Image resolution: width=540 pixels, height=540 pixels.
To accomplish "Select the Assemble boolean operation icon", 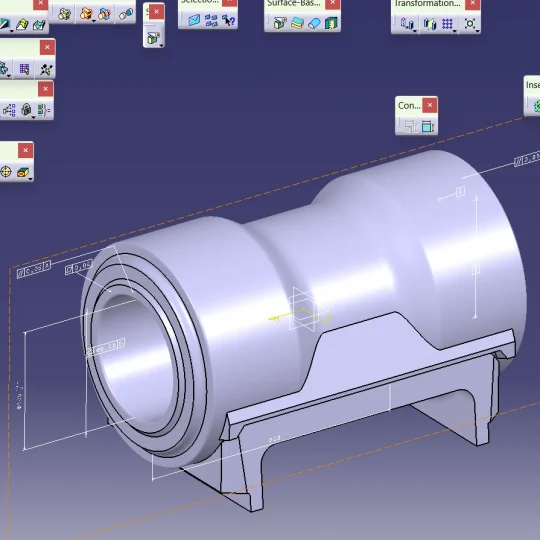I will [x=64, y=14].
